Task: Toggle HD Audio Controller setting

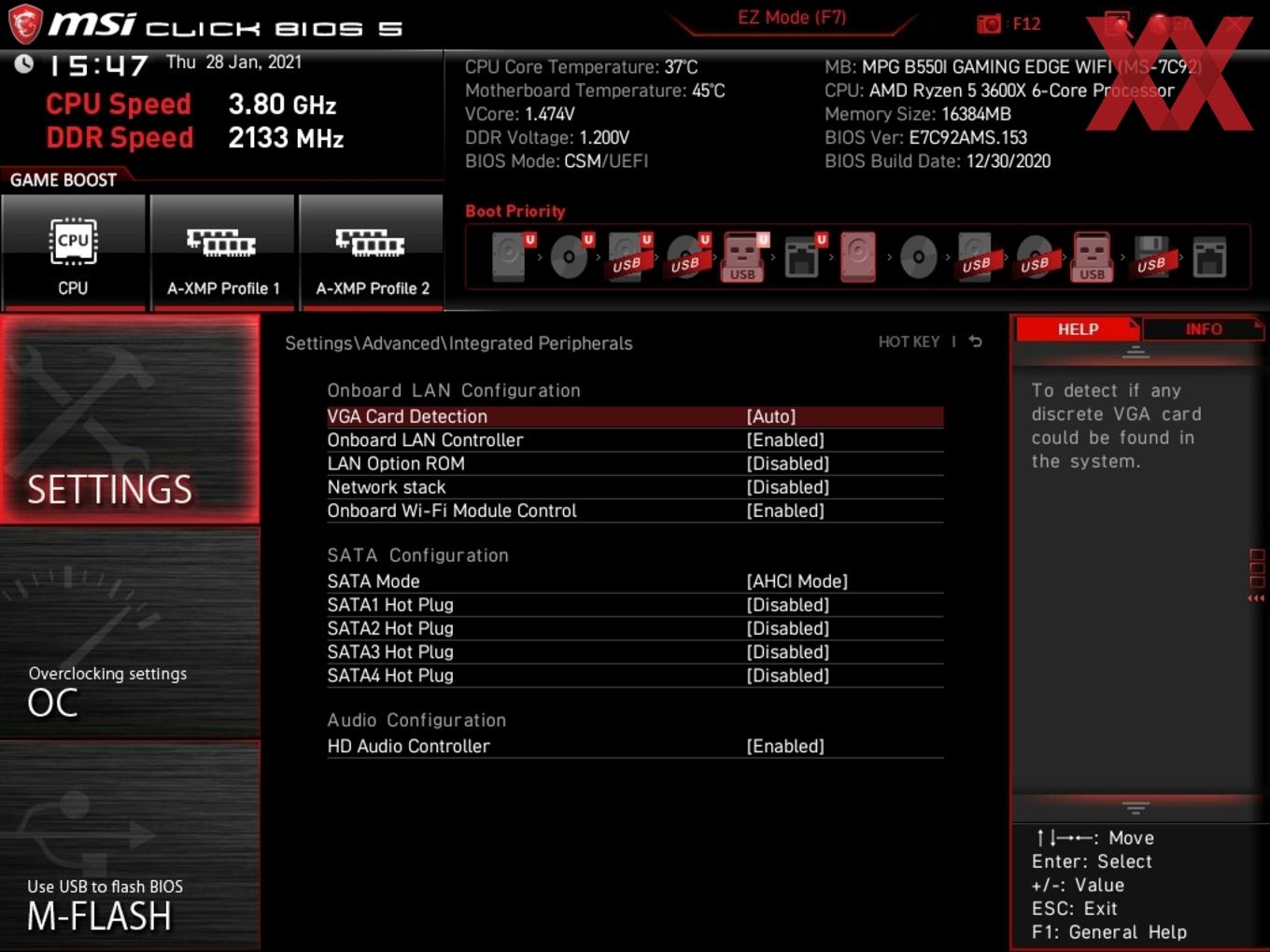Action: pos(635,746)
